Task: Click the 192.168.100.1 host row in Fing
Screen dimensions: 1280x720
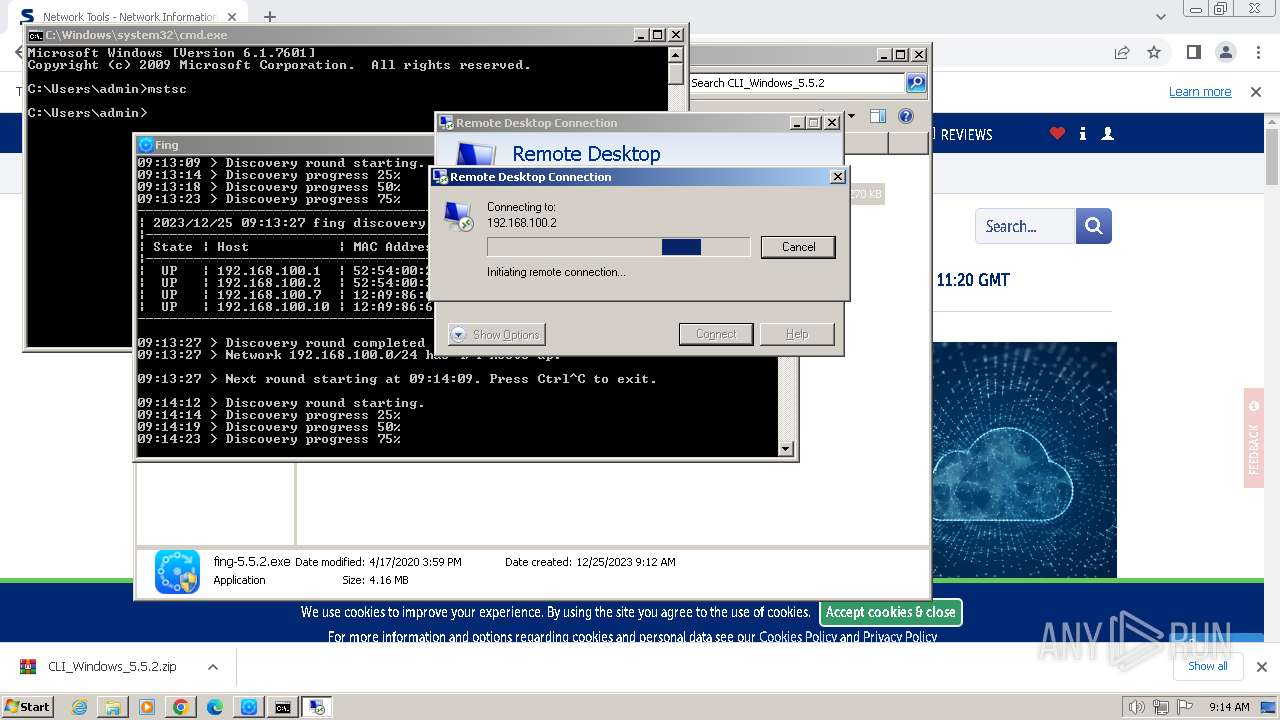Action: coord(285,271)
